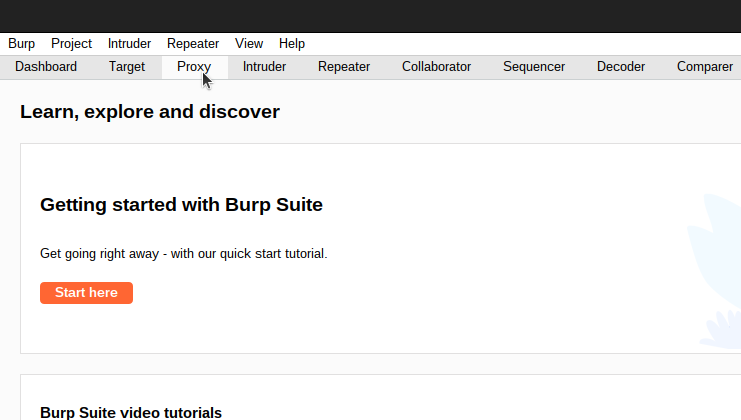Switch to the Intruder tool tab
Viewport: 741px width, 420px height.
pos(264,67)
